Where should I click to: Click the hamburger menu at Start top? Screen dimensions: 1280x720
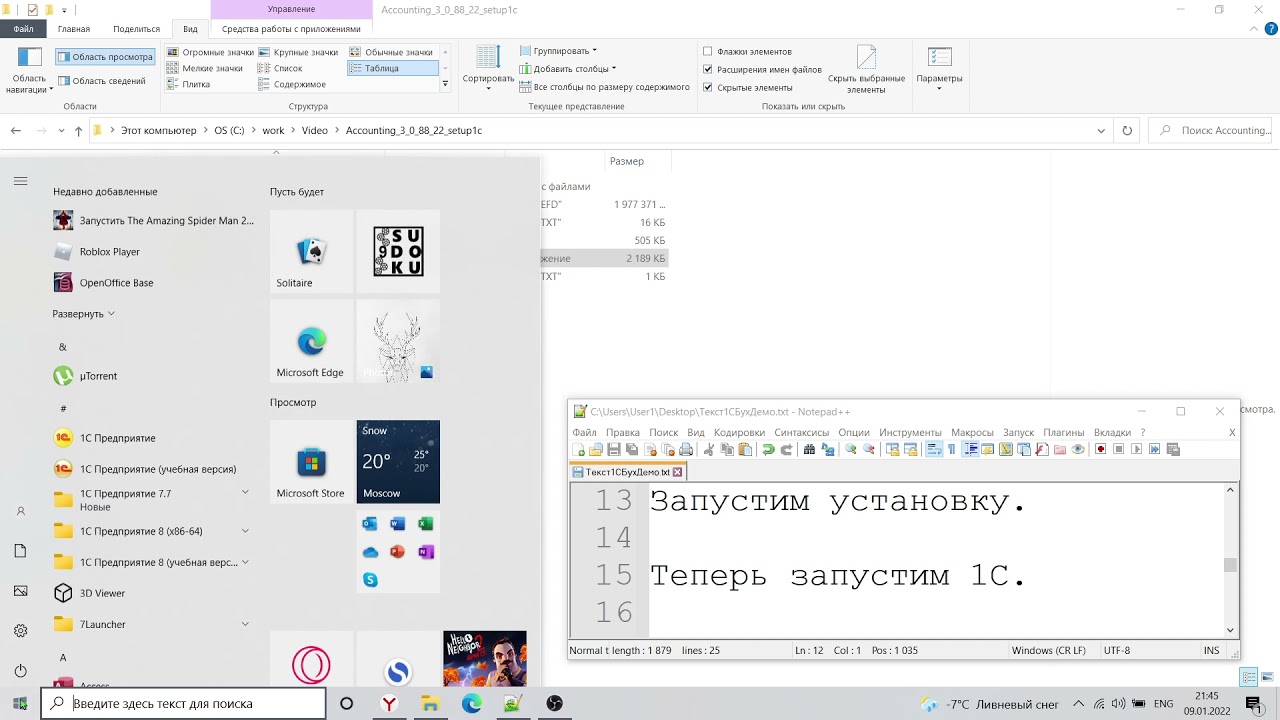pyautogui.click(x=21, y=181)
